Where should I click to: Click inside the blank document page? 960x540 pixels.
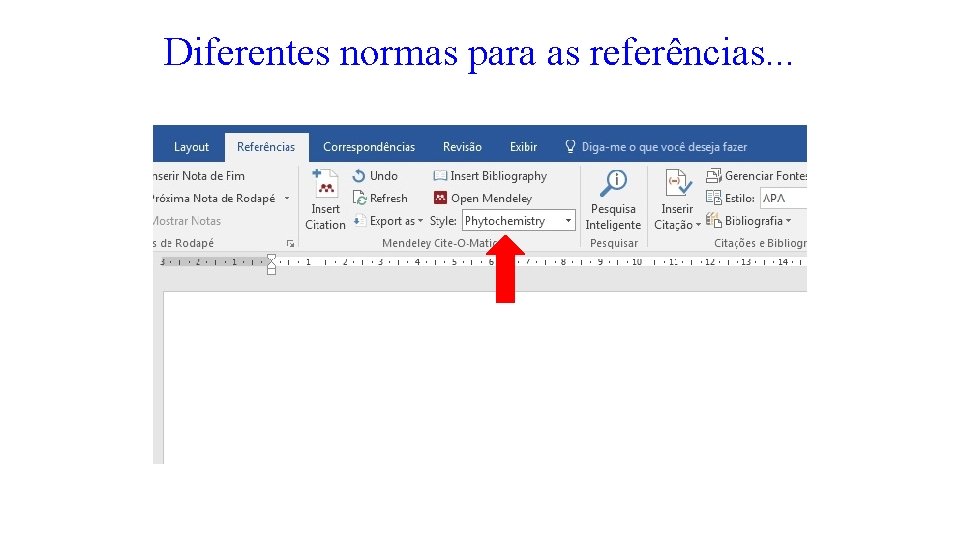[x=485, y=378]
